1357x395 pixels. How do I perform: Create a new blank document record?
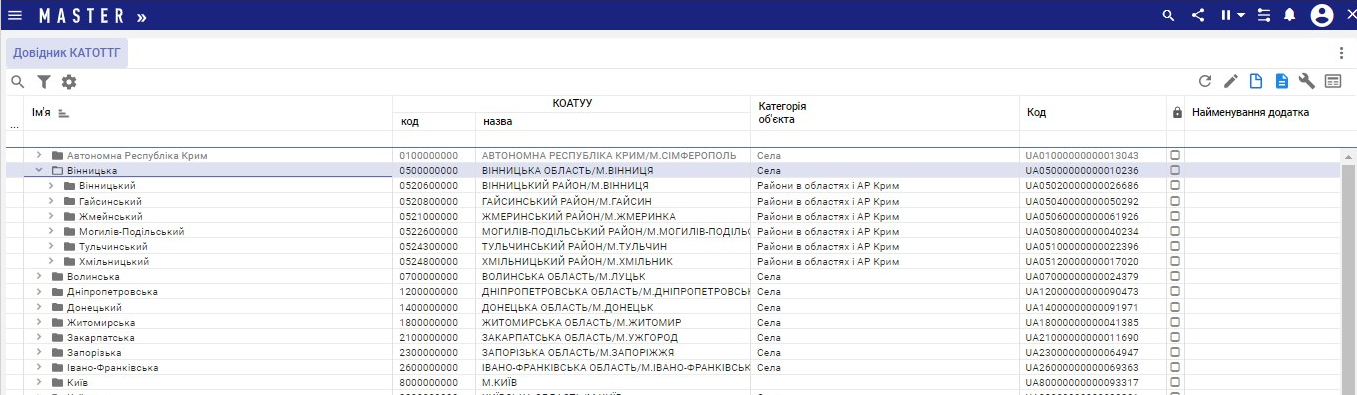click(x=1257, y=82)
